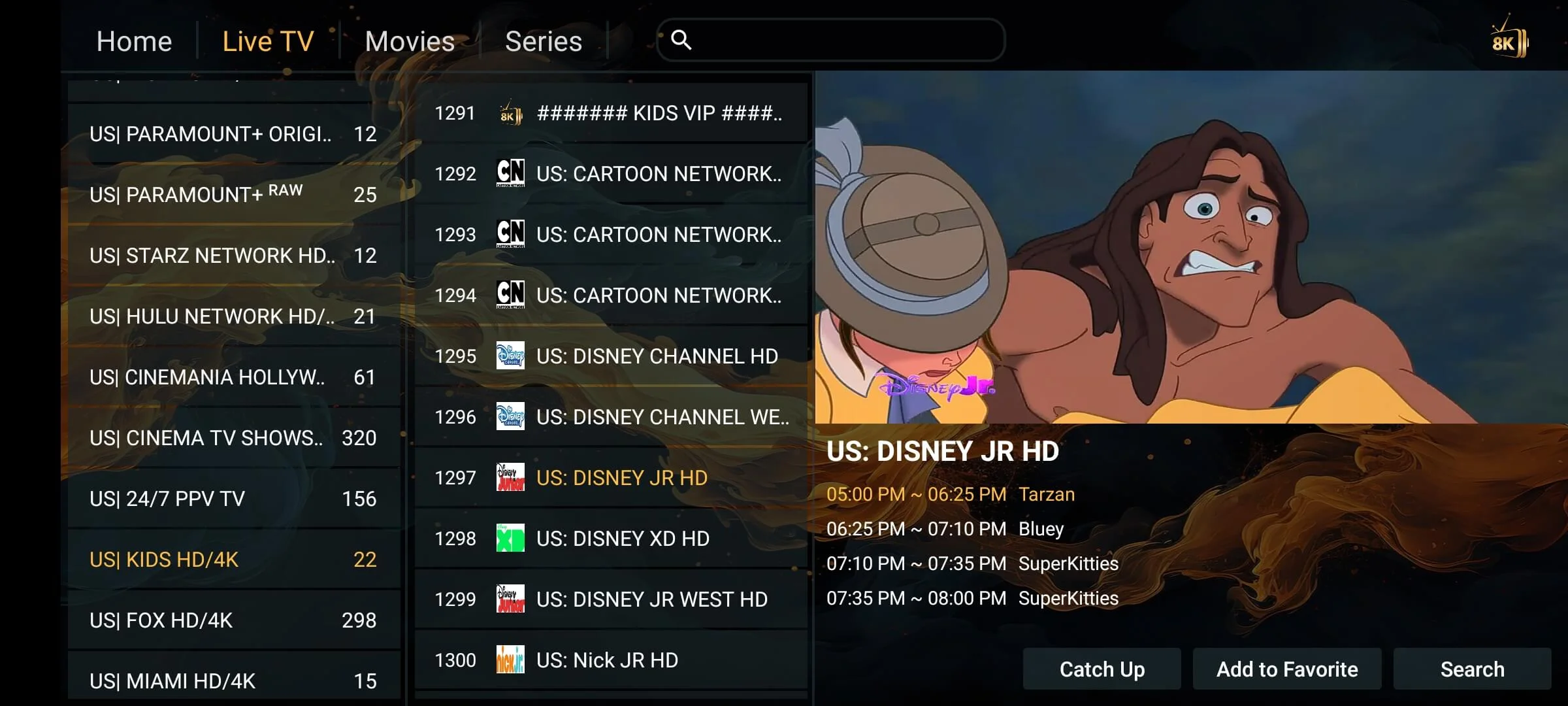This screenshot has width=1568, height=706.
Task: Click the Tarzan video preview
Action: (x=1190, y=248)
